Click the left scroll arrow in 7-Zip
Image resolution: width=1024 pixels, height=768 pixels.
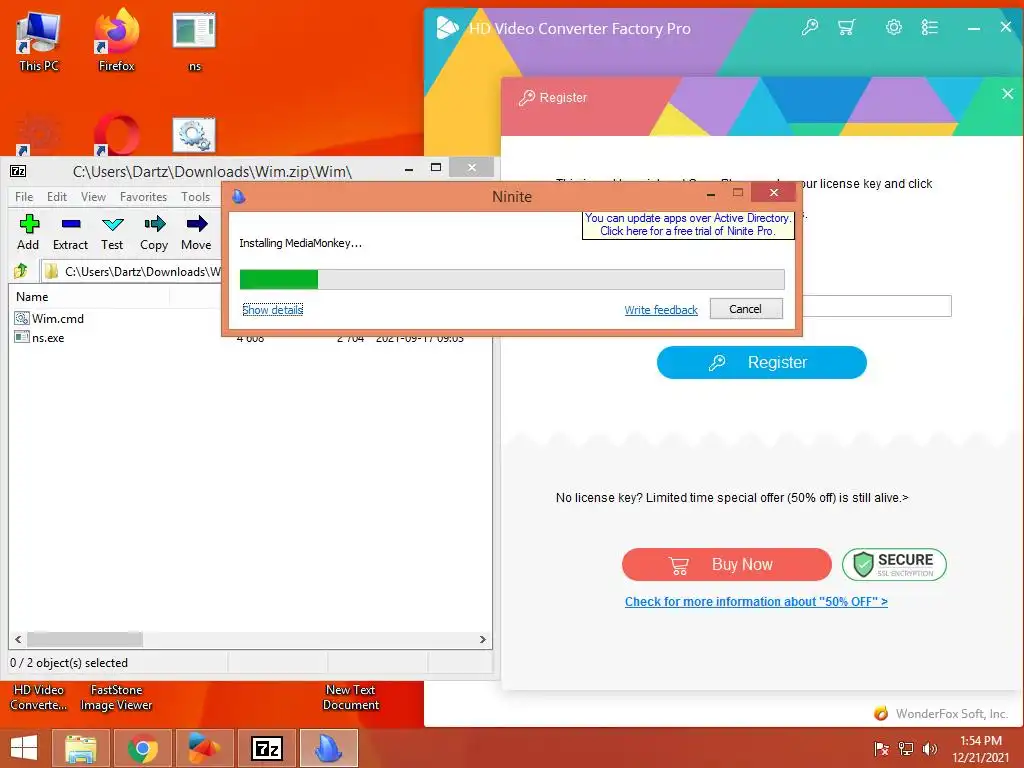[18, 639]
